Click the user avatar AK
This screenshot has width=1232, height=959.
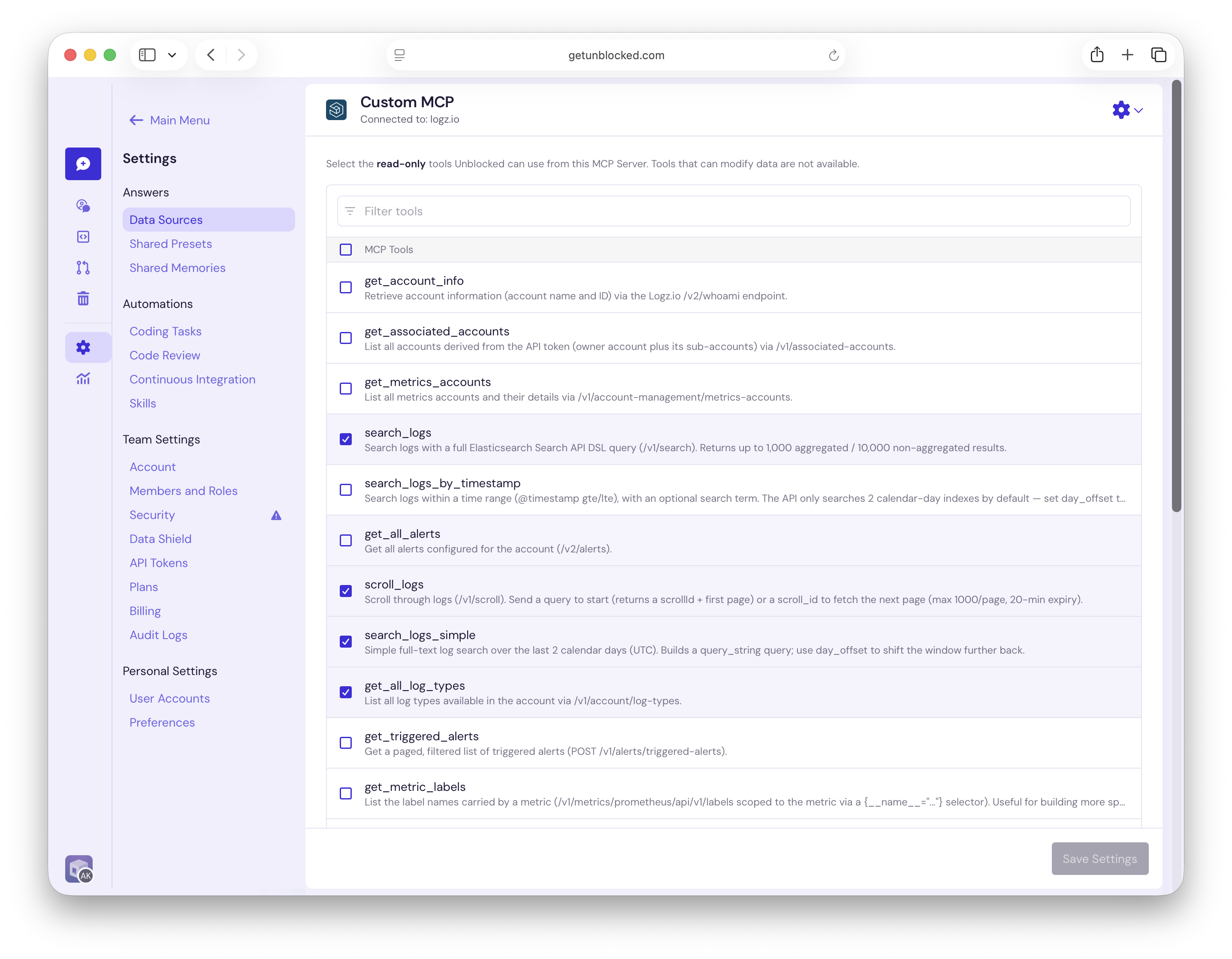(79, 869)
